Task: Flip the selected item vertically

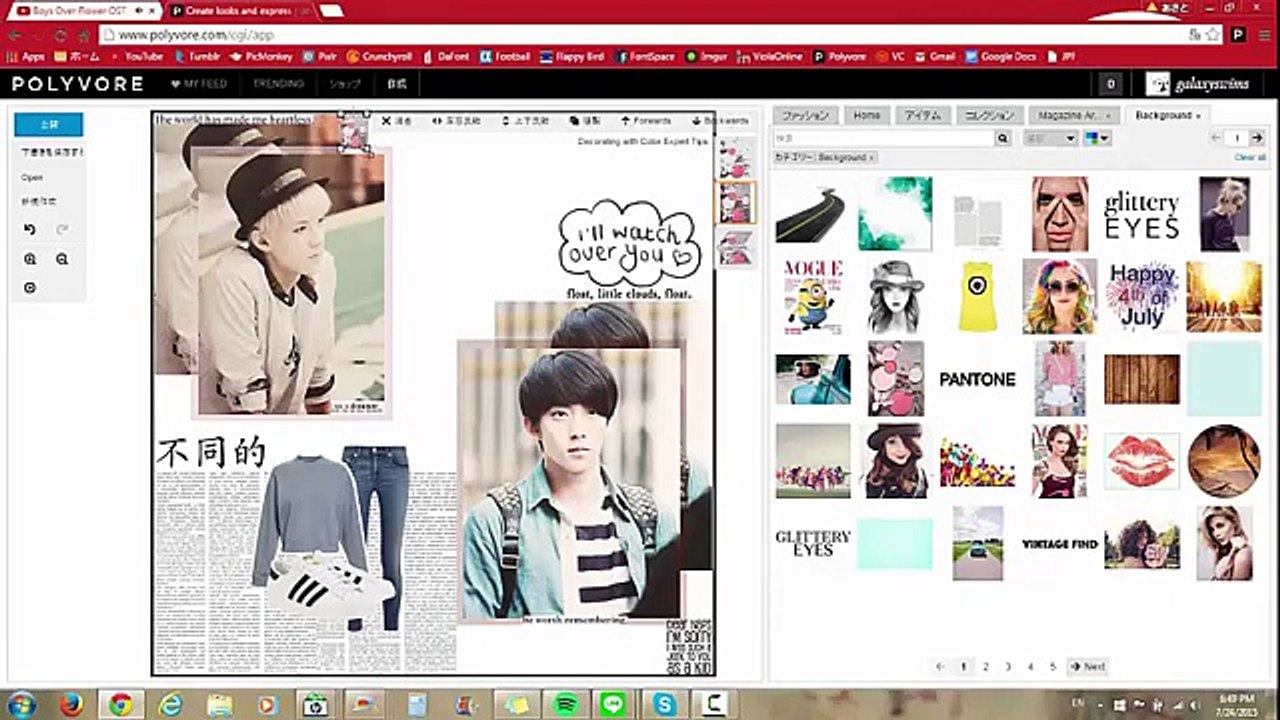Action: 524,121
